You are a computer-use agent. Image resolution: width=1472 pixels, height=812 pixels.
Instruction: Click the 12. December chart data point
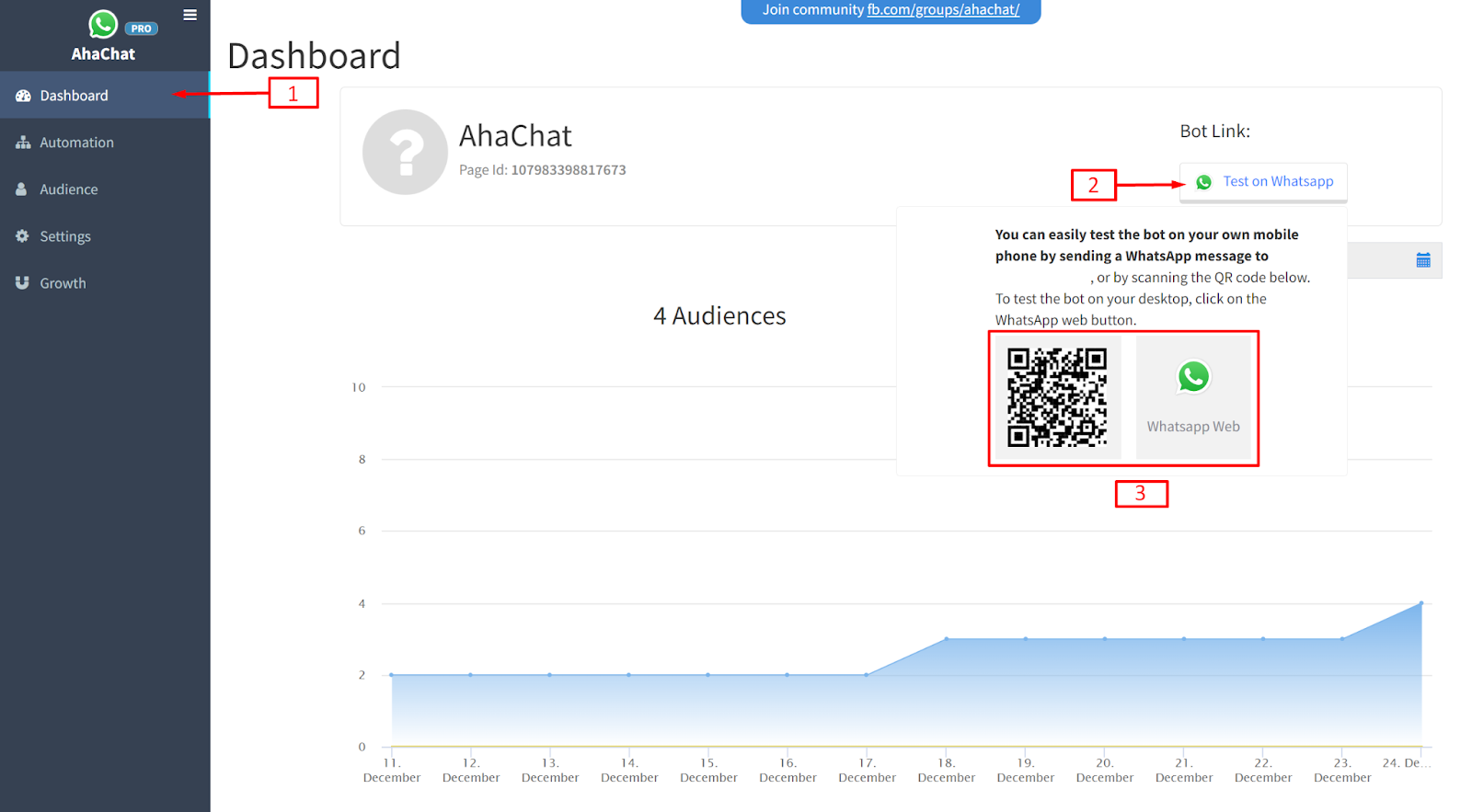[x=471, y=675]
